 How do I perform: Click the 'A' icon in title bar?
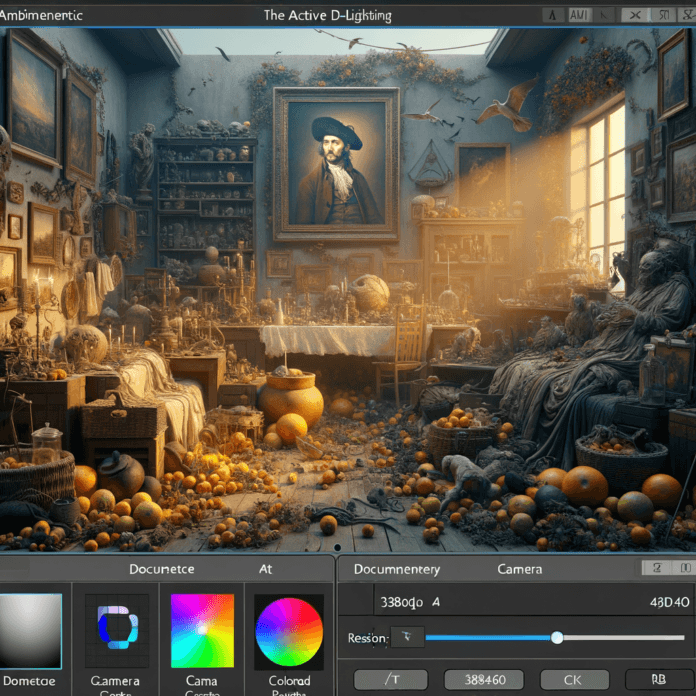point(552,15)
